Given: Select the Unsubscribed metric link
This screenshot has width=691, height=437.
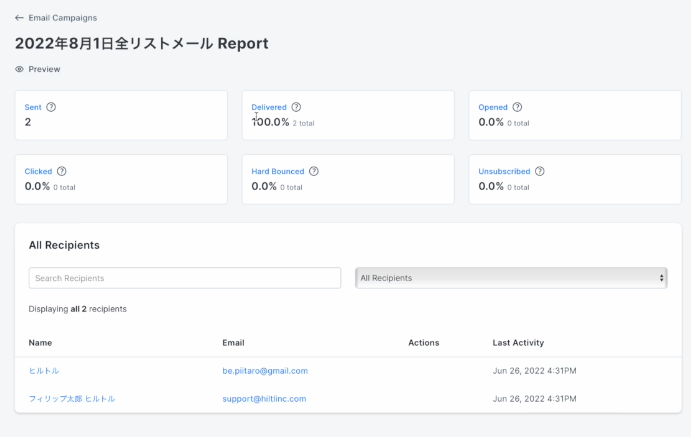Looking at the screenshot, I should pos(505,171).
